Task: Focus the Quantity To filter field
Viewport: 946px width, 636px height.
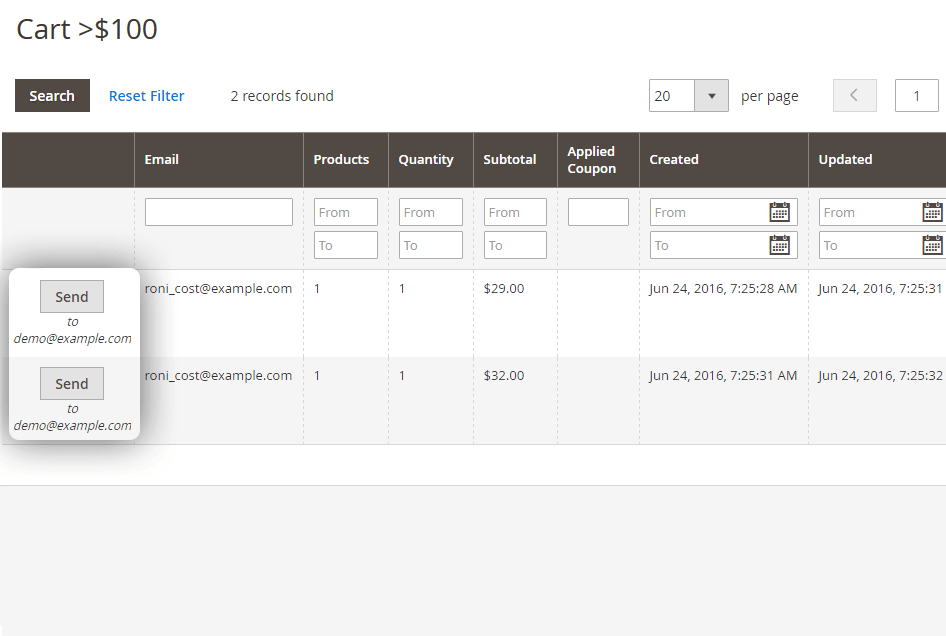Action: pyautogui.click(x=431, y=246)
